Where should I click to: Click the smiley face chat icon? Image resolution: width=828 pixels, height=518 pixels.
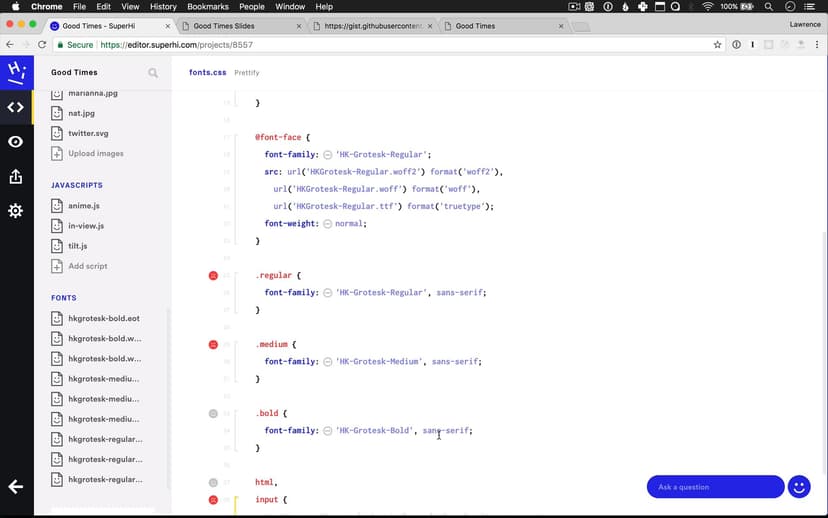(799, 487)
